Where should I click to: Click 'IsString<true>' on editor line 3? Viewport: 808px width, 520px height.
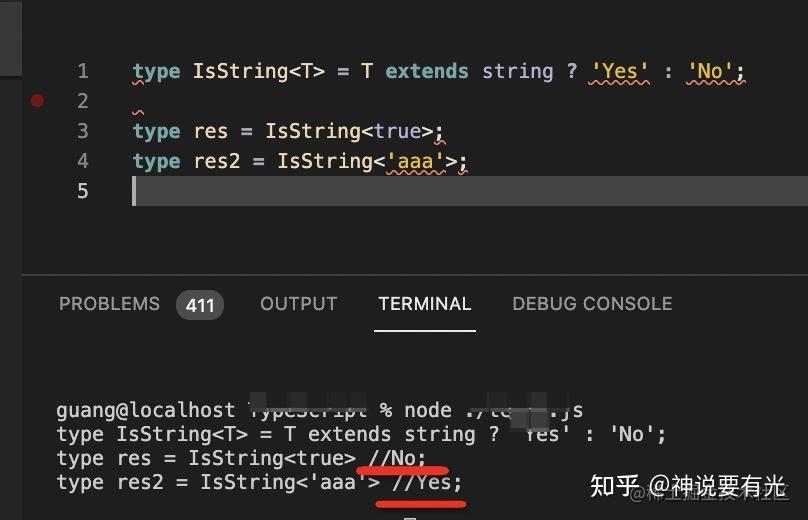[x=349, y=131]
